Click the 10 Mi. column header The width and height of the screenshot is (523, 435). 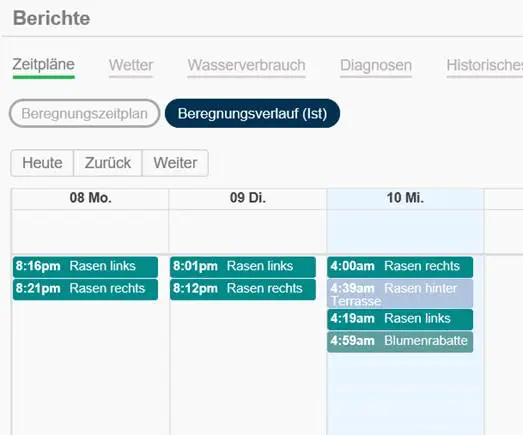click(405, 198)
